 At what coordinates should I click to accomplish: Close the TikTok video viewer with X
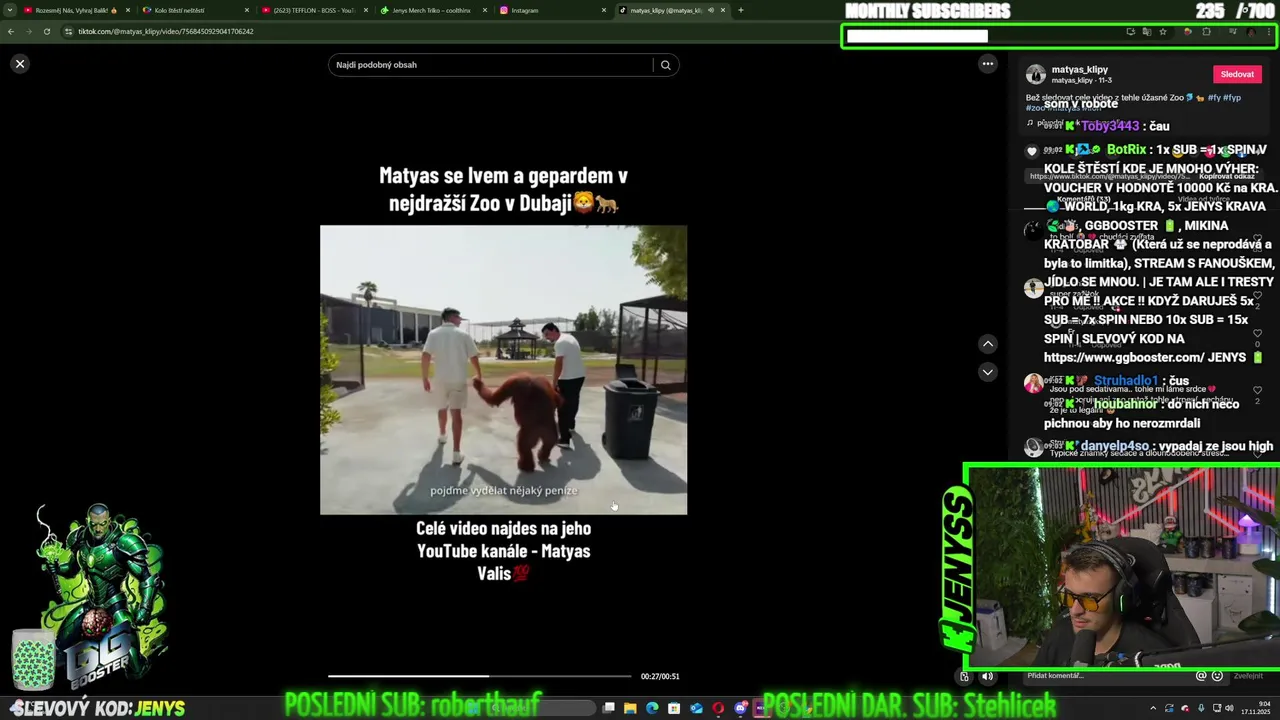20,64
